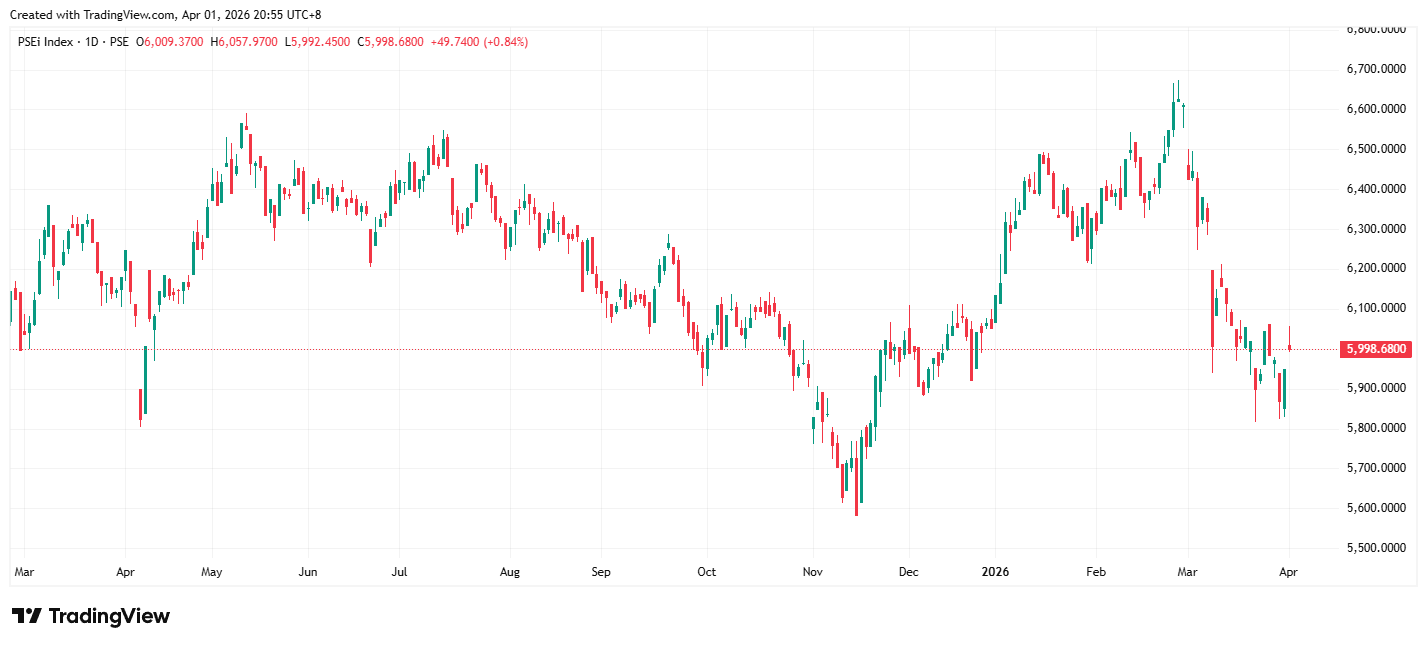Click the +49.7400 (+0.84%) change text

point(479,42)
